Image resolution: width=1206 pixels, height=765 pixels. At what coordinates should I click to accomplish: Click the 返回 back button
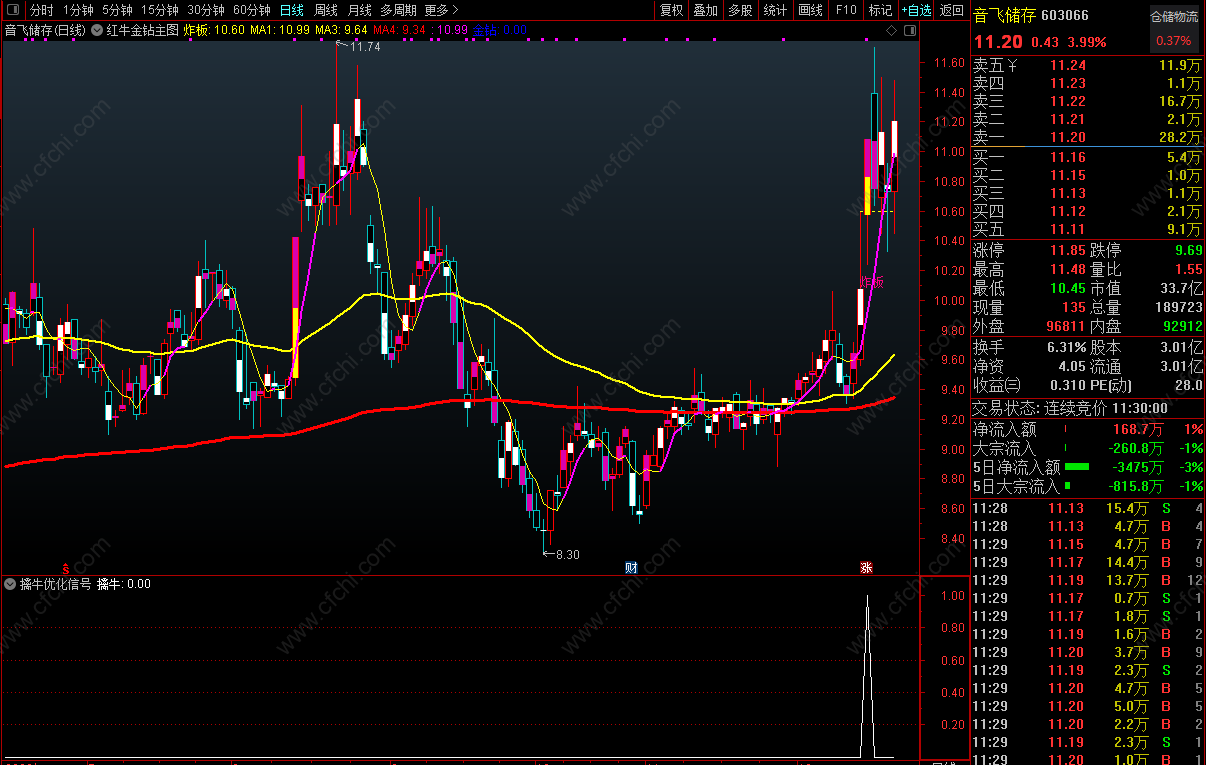click(951, 10)
